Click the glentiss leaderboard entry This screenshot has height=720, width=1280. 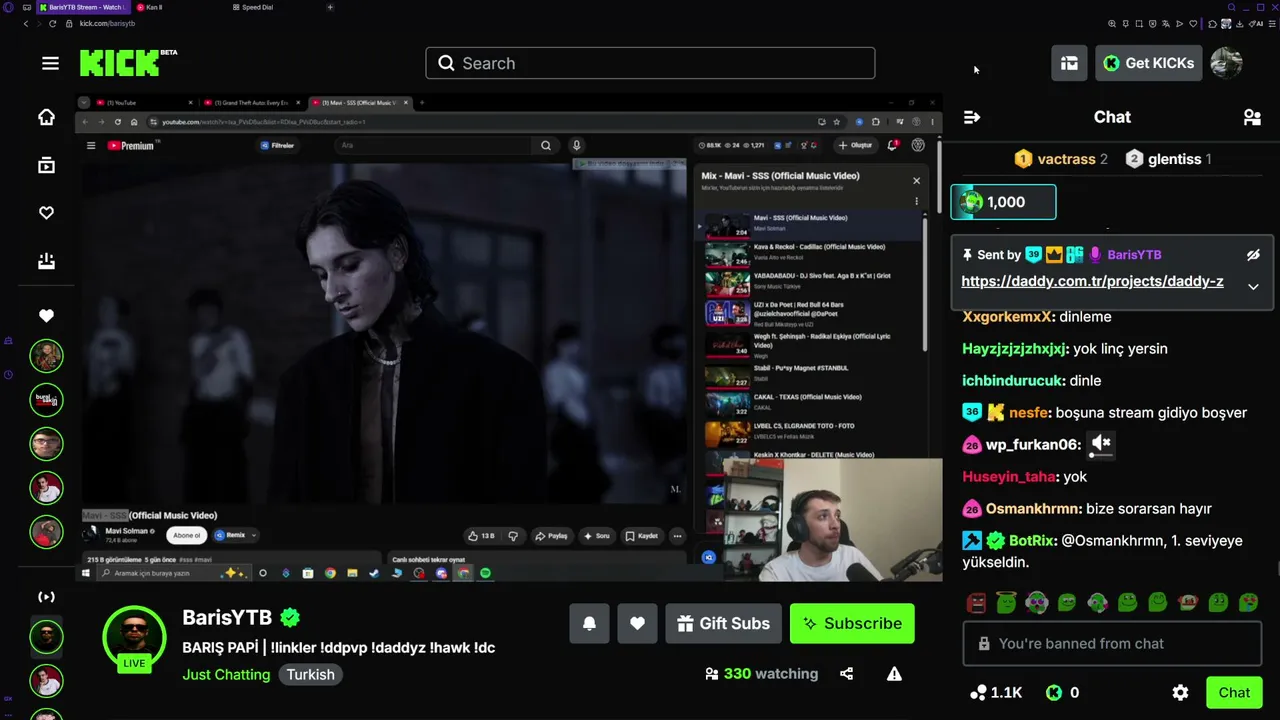(x=1168, y=159)
